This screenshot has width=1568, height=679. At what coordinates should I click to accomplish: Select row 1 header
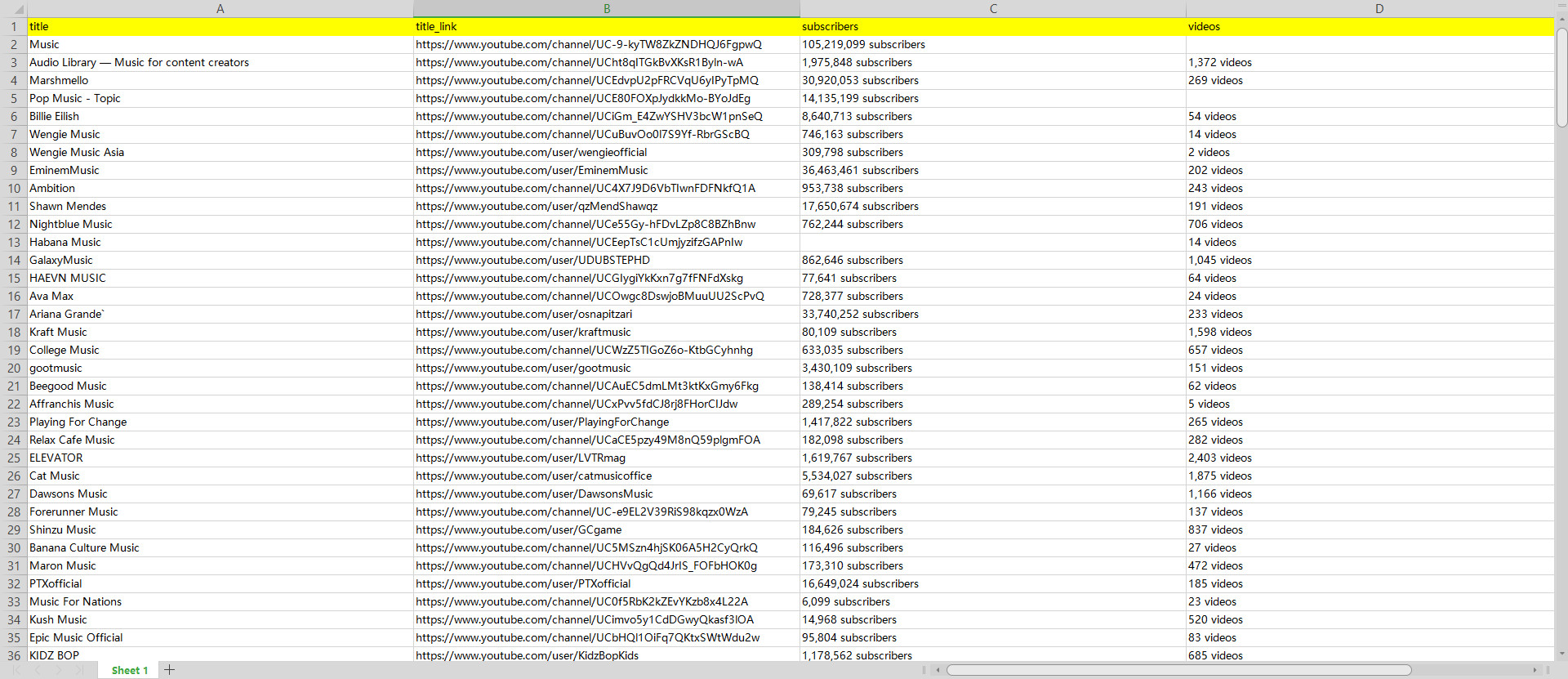13,26
